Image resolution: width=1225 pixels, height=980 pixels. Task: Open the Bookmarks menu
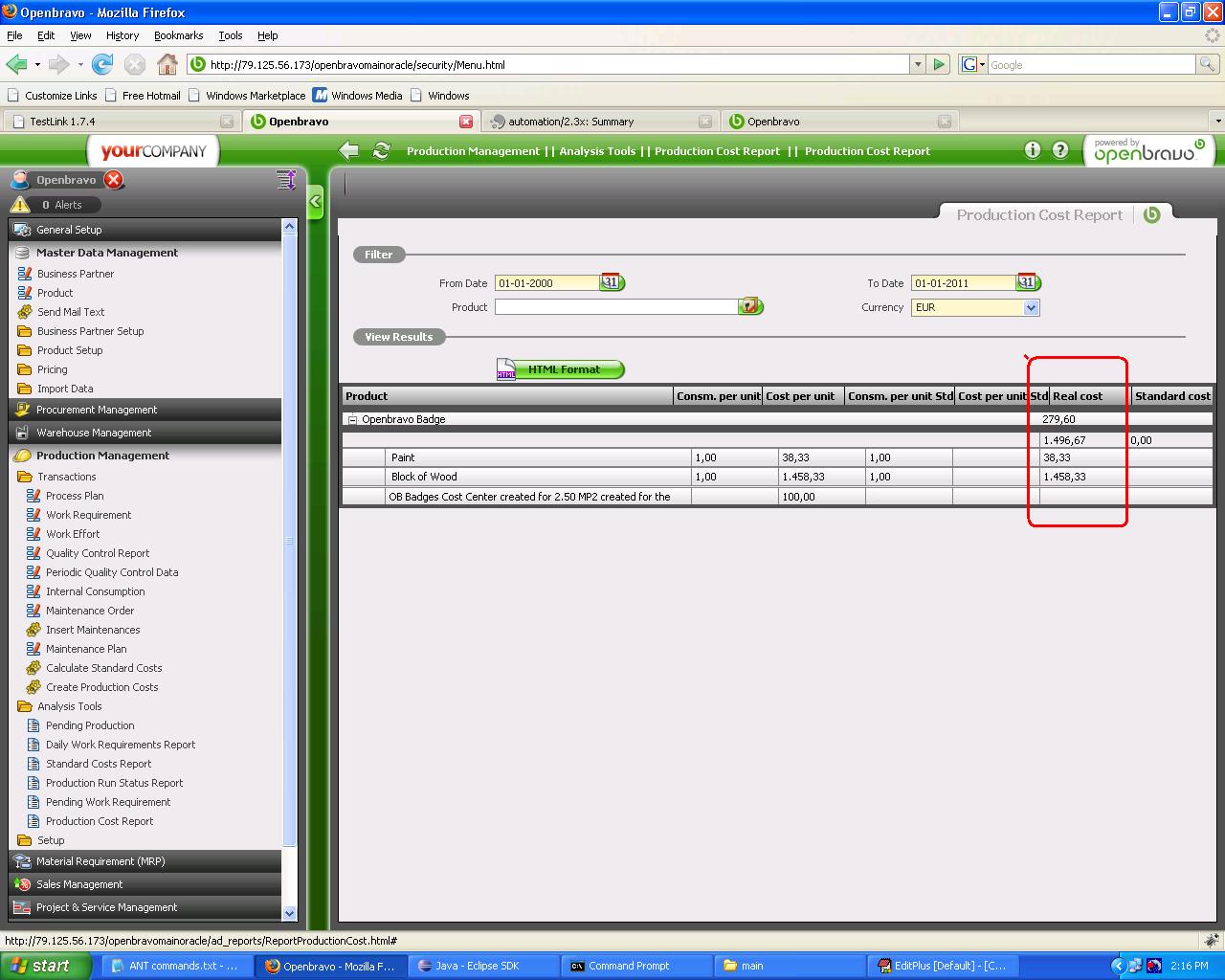(178, 35)
